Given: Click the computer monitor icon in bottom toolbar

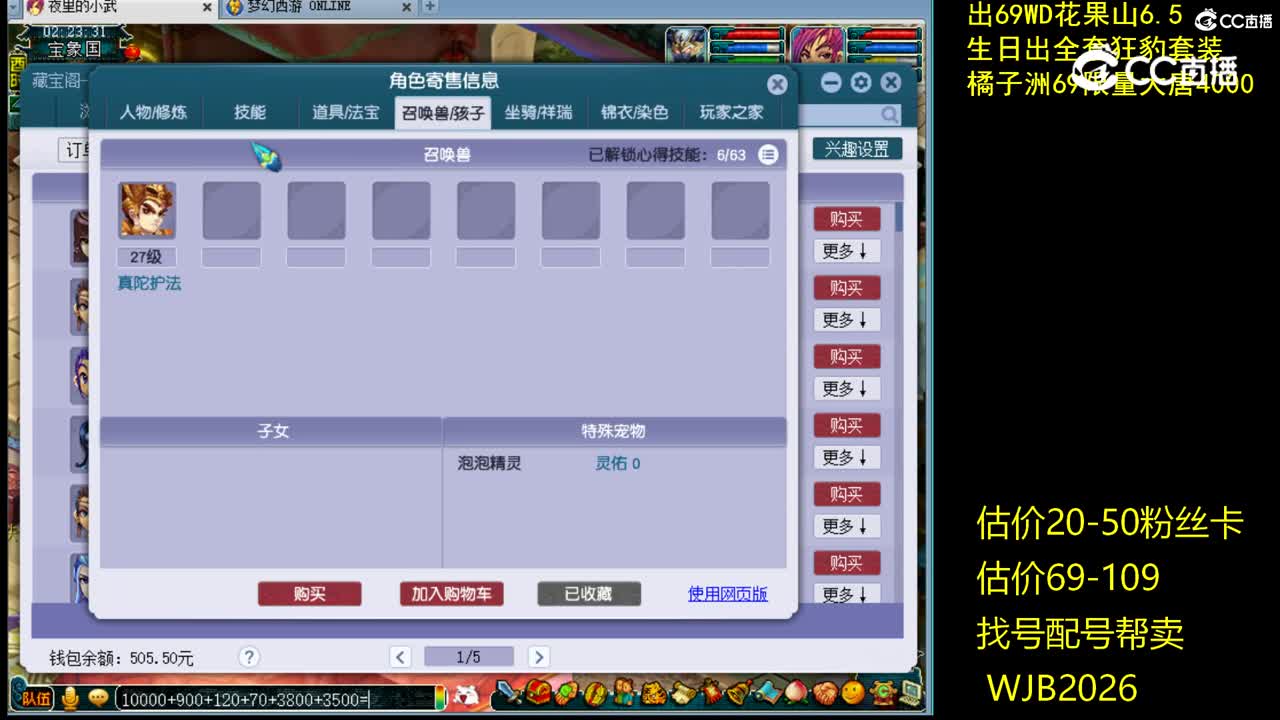Looking at the screenshot, I should (x=910, y=692).
